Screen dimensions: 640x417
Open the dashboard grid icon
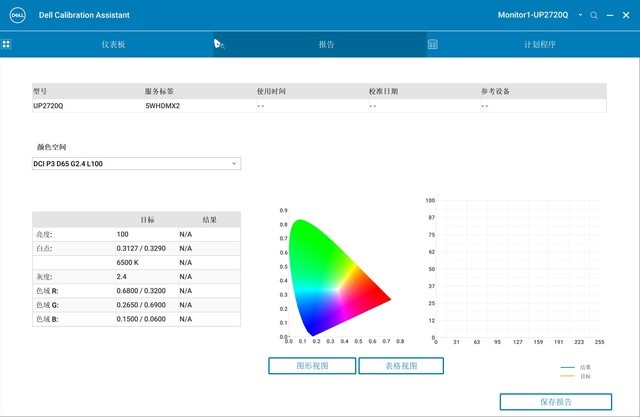[6, 44]
